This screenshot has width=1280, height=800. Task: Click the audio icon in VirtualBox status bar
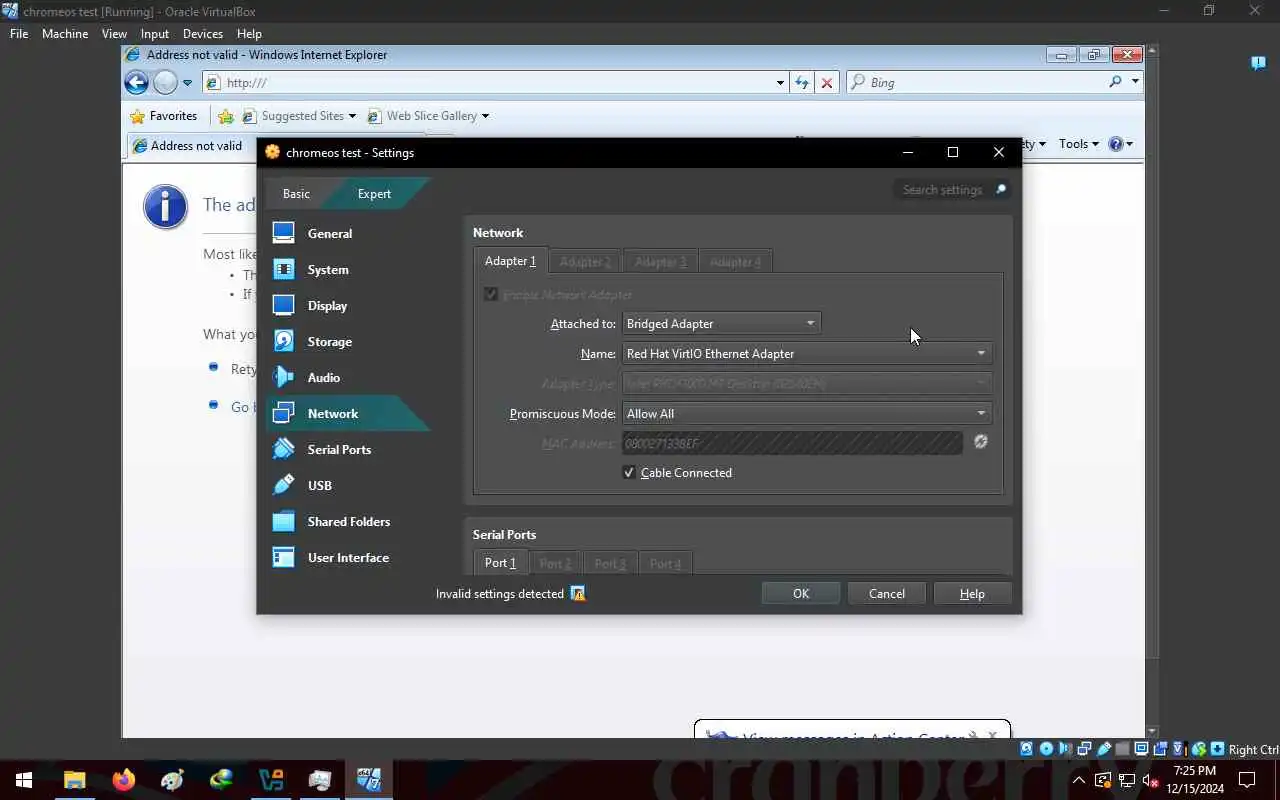1065,749
